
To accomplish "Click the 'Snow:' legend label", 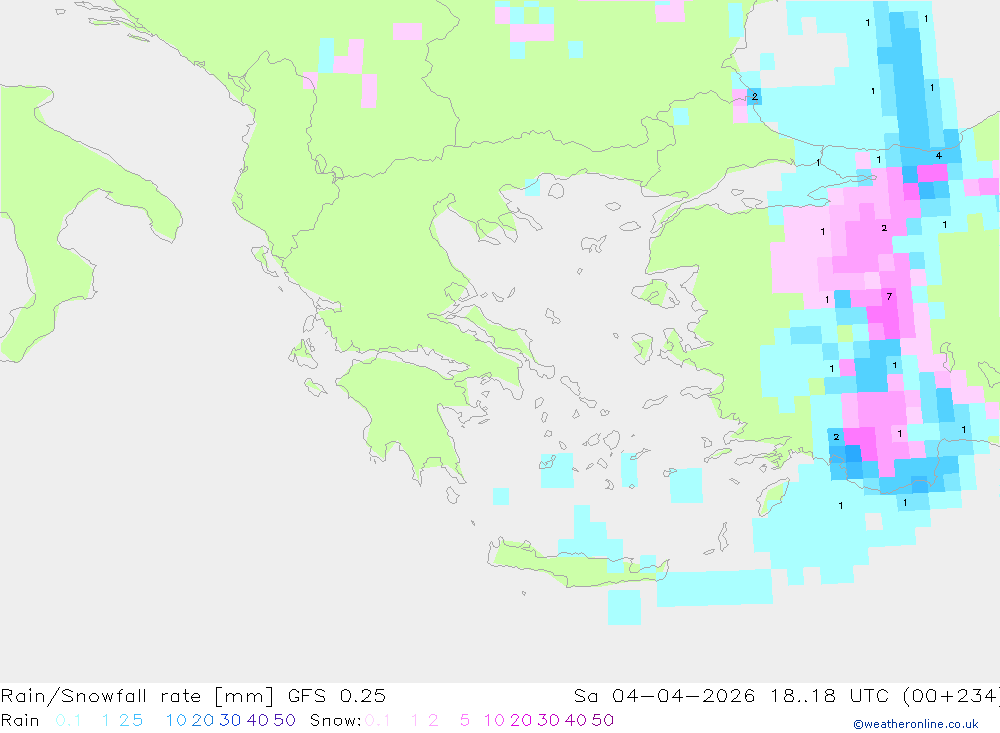I will (x=335, y=720).
